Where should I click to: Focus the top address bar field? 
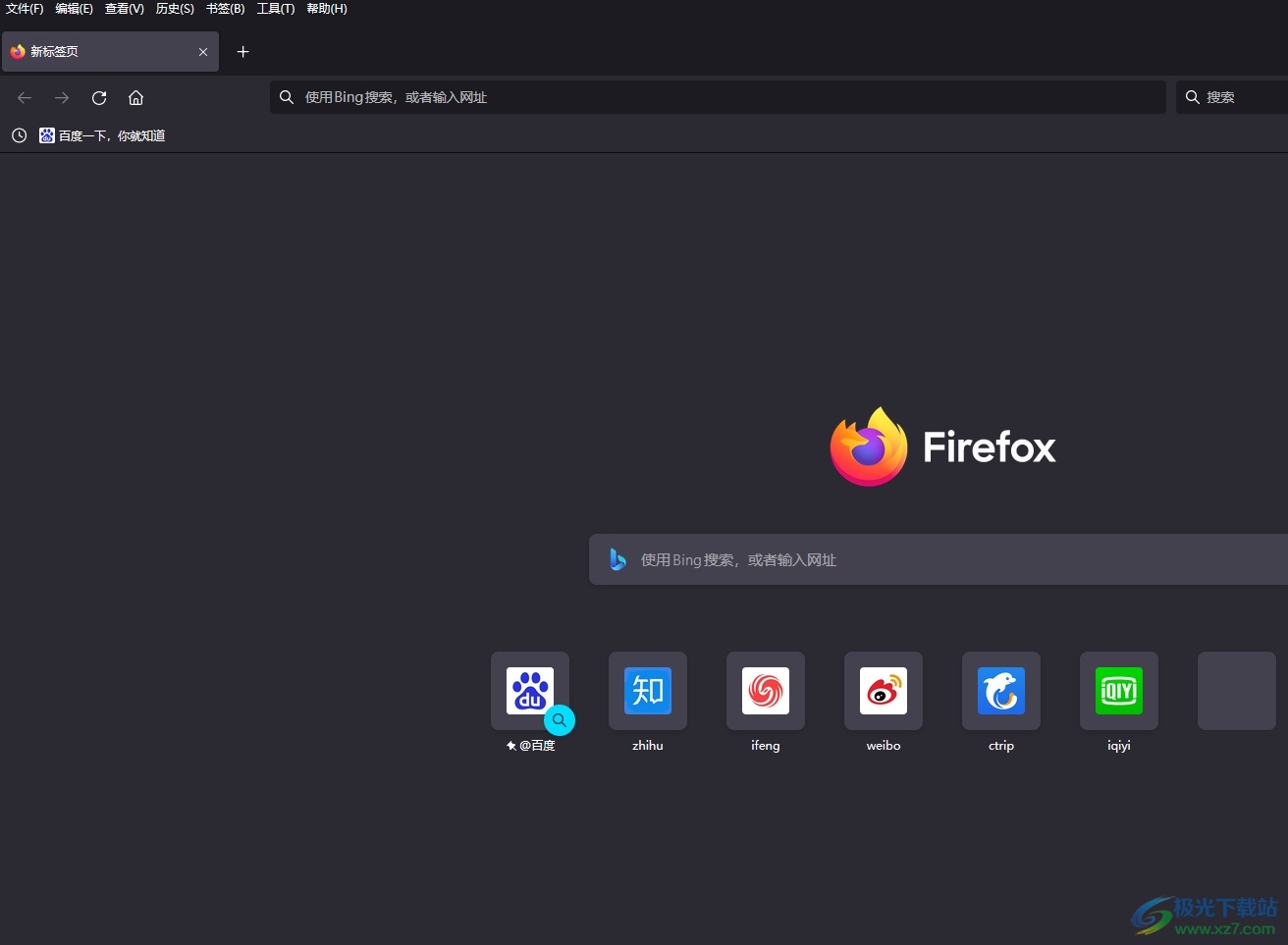[x=718, y=97]
